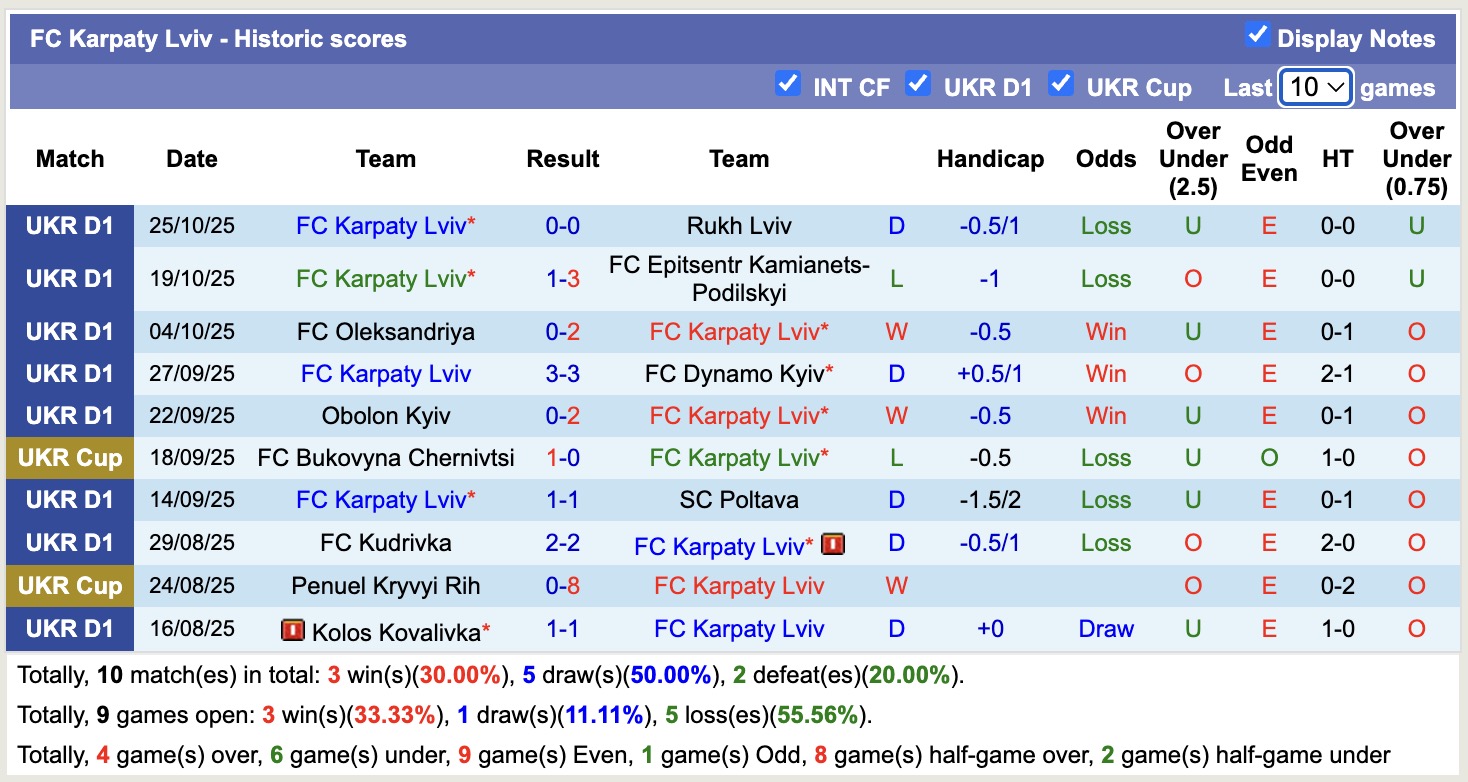This screenshot has width=1468, height=782.
Task: Click FC Epitsentr Kamianets-Podilskyi team name
Action: coord(738,278)
